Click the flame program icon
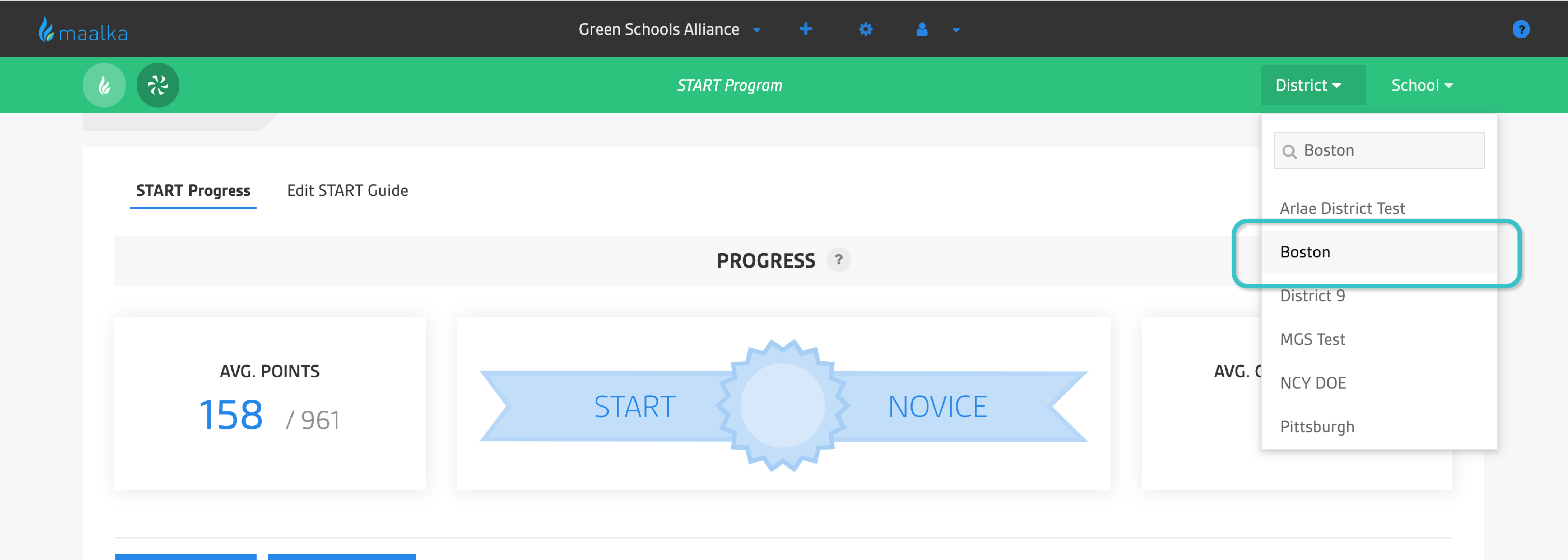Screen dimensions: 1568x560 [104, 85]
